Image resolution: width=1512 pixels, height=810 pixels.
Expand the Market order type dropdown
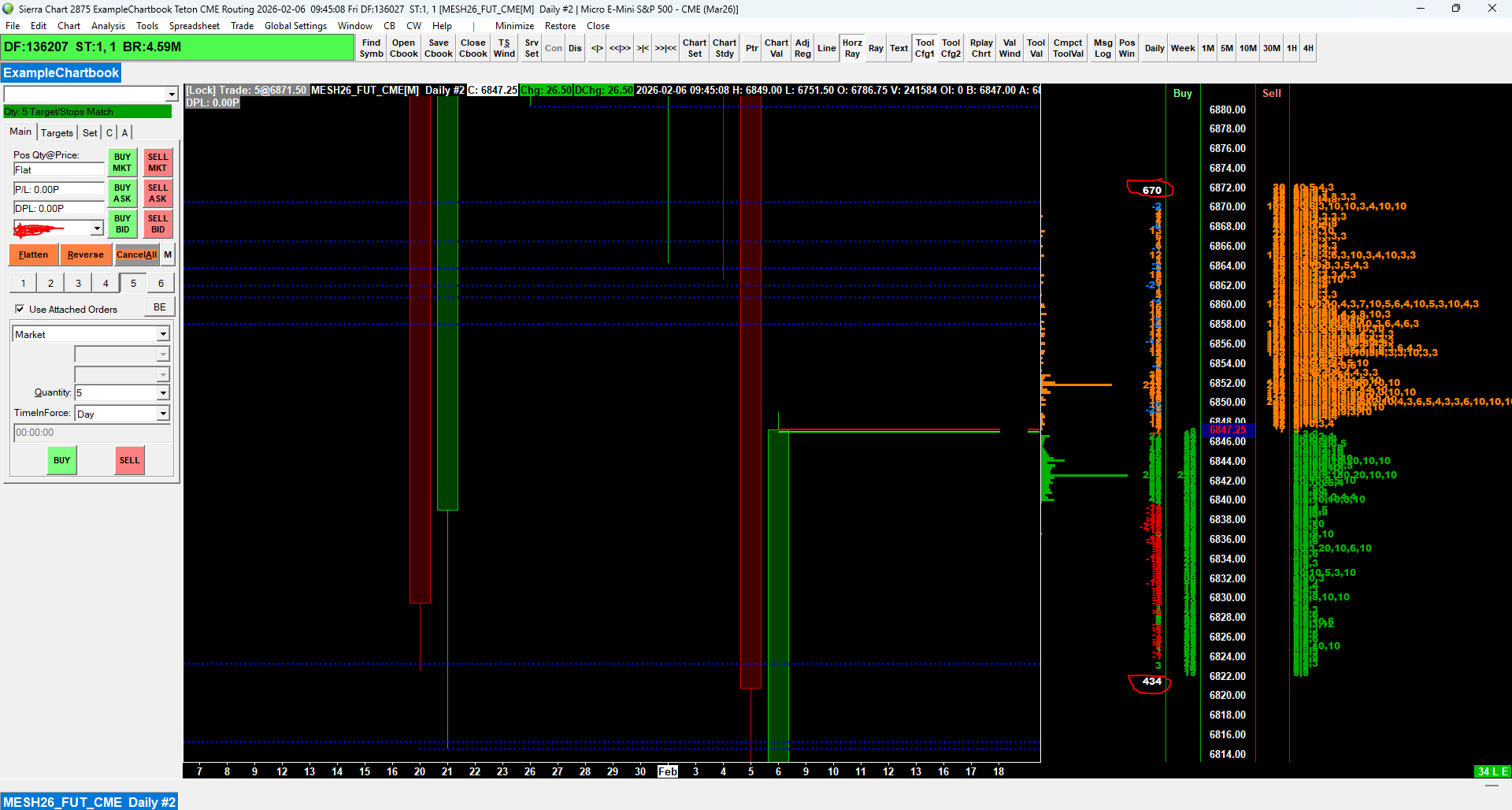[163, 334]
